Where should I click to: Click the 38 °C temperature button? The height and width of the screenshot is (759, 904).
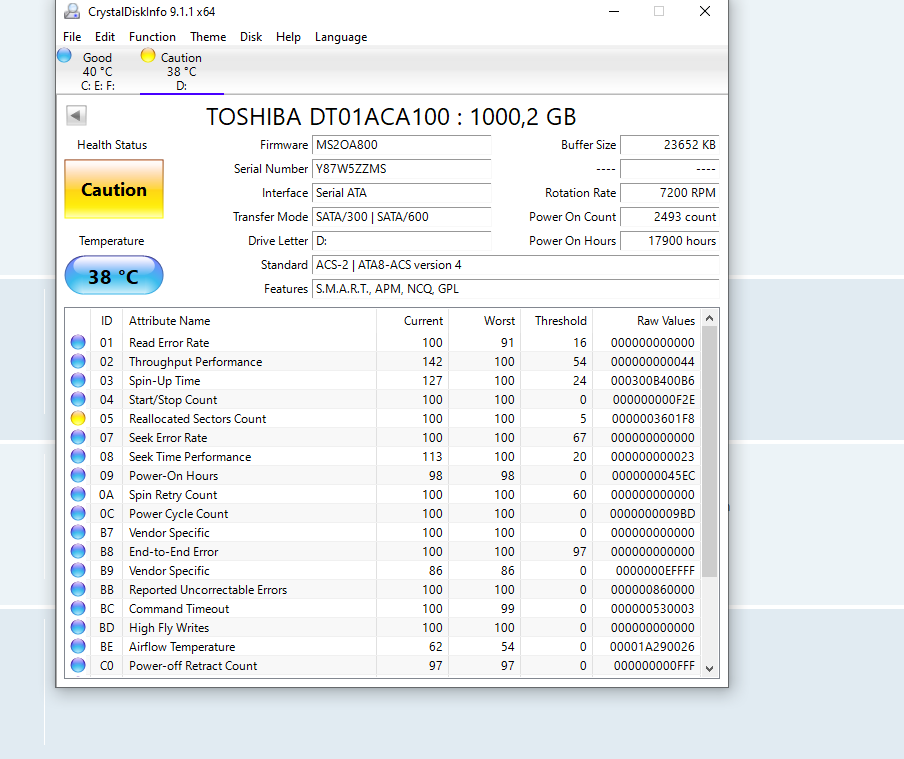[114, 276]
